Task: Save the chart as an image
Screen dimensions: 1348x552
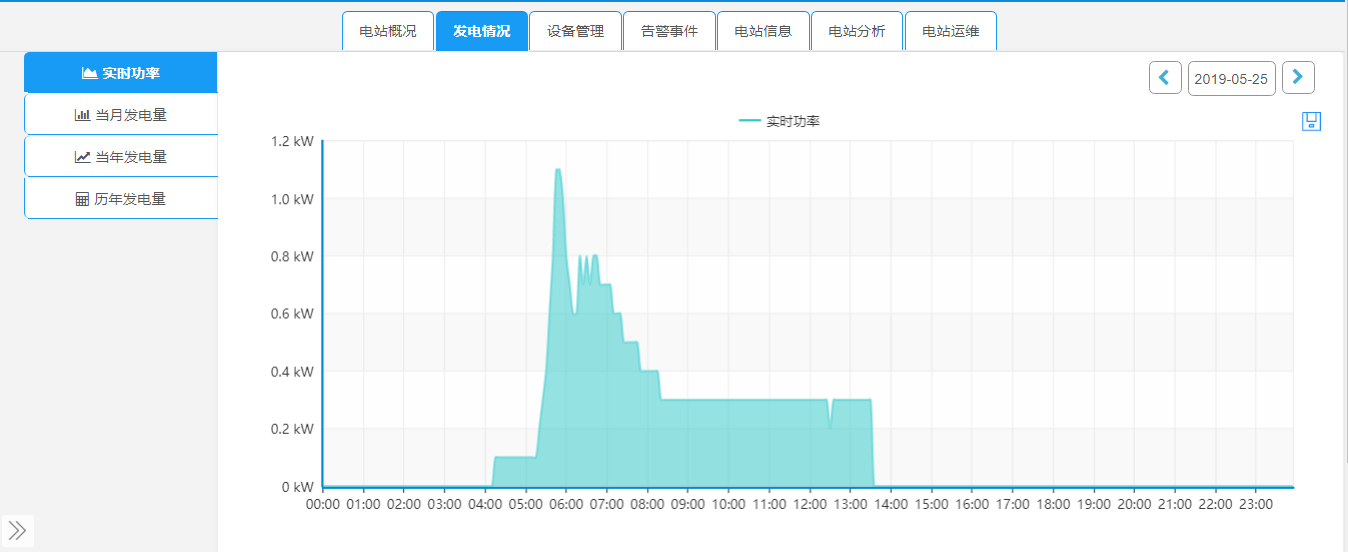Action: click(1312, 121)
